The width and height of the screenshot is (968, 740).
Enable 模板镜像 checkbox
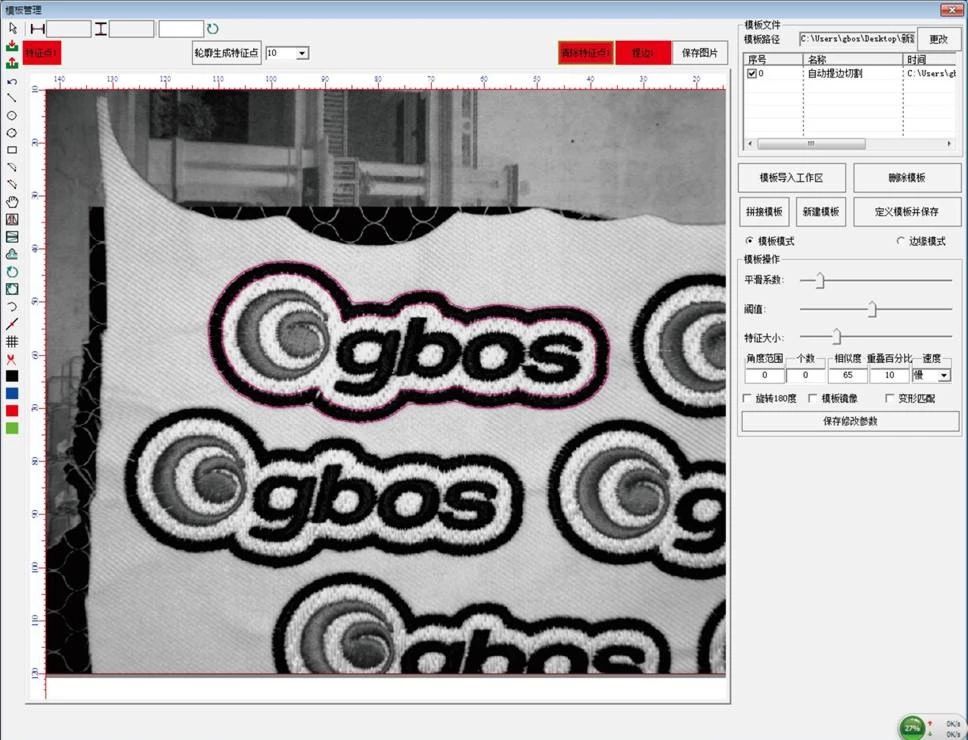click(x=812, y=398)
